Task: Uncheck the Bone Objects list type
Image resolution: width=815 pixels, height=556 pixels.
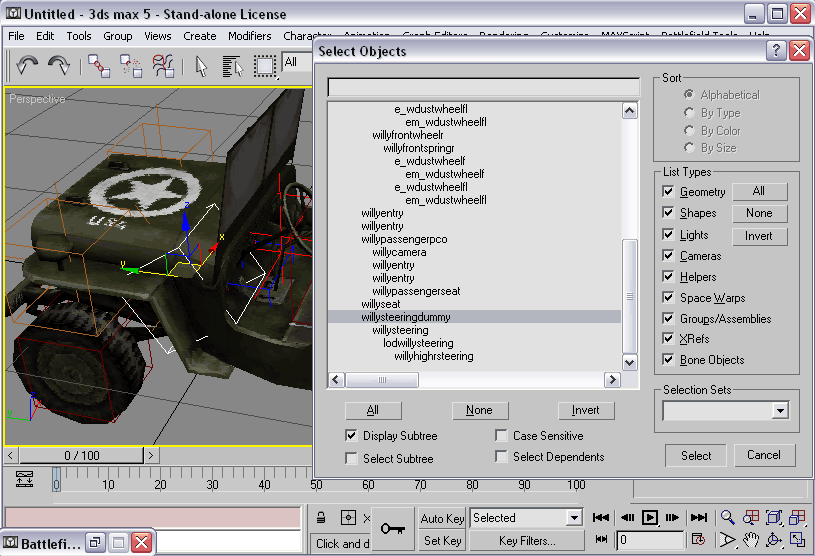Action: pyautogui.click(x=668, y=360)
